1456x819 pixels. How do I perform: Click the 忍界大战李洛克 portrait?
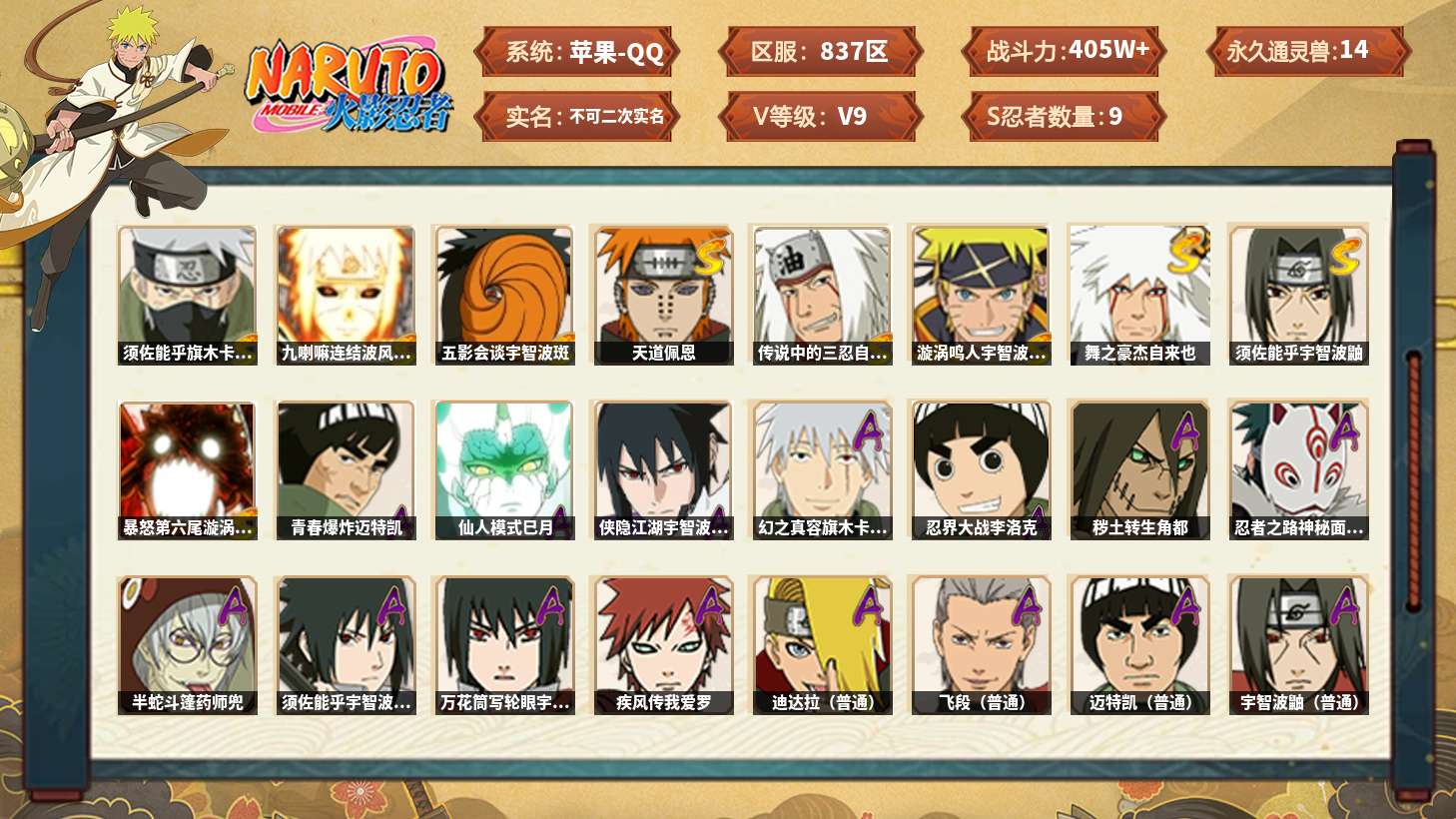coord(981,470)
